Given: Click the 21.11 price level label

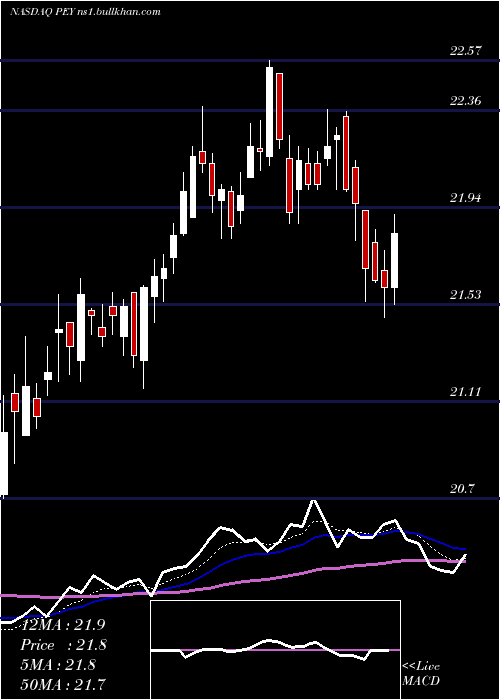Looking at the screenshot, I should [x=466, y=392].
